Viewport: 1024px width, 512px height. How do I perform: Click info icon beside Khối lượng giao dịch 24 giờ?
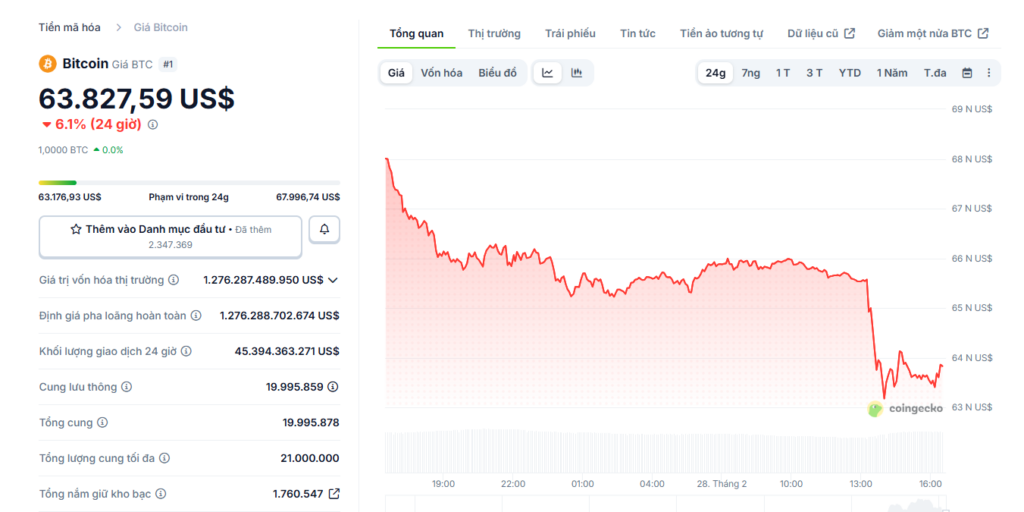(186, 352)
